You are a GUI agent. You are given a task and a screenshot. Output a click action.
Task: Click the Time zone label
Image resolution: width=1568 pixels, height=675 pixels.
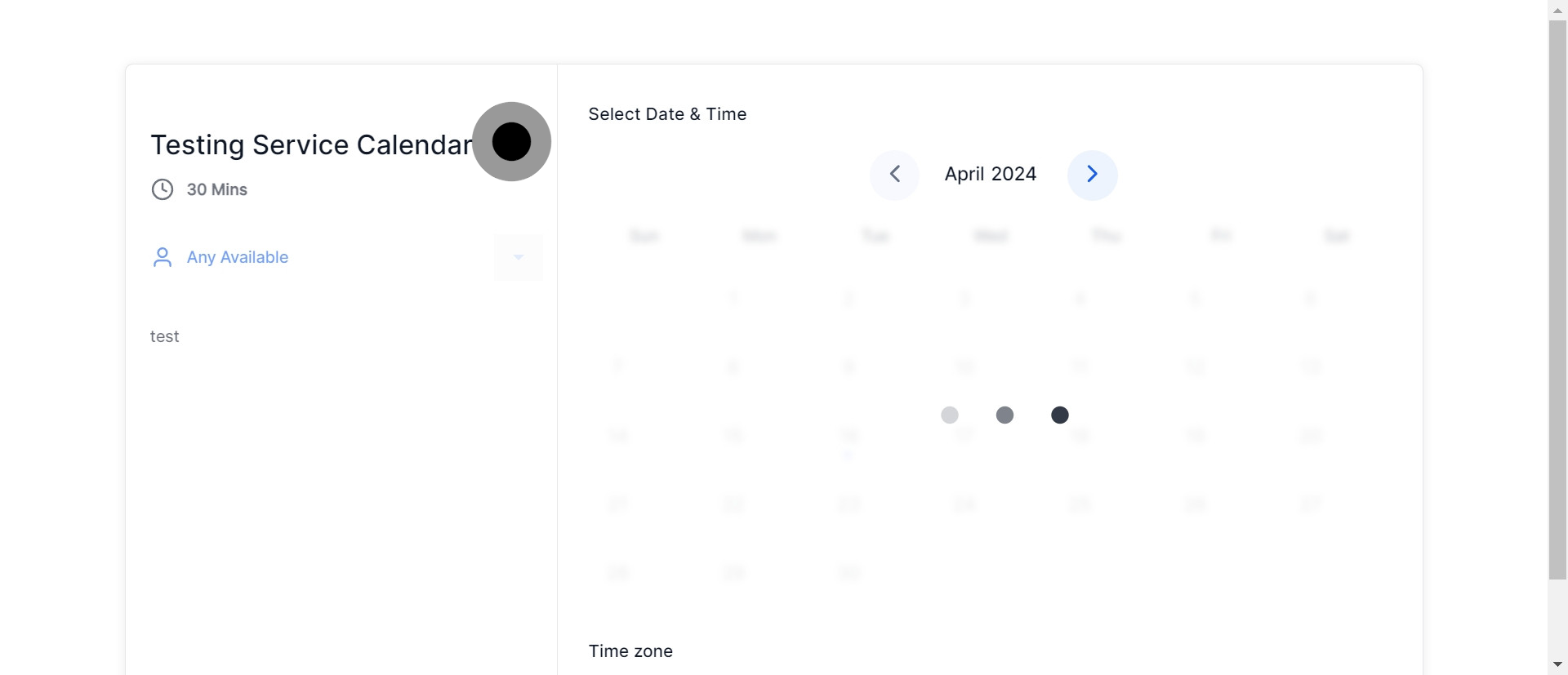630,651
